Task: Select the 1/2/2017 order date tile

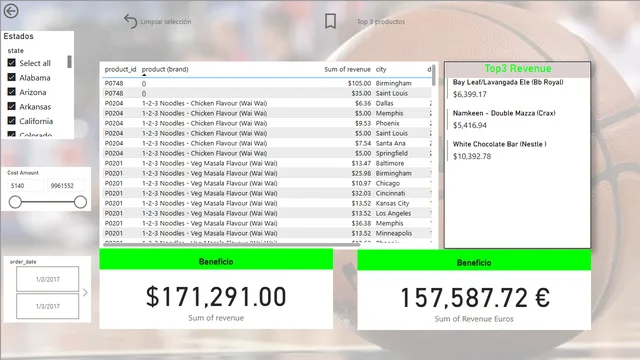Action: pos(48,279)
